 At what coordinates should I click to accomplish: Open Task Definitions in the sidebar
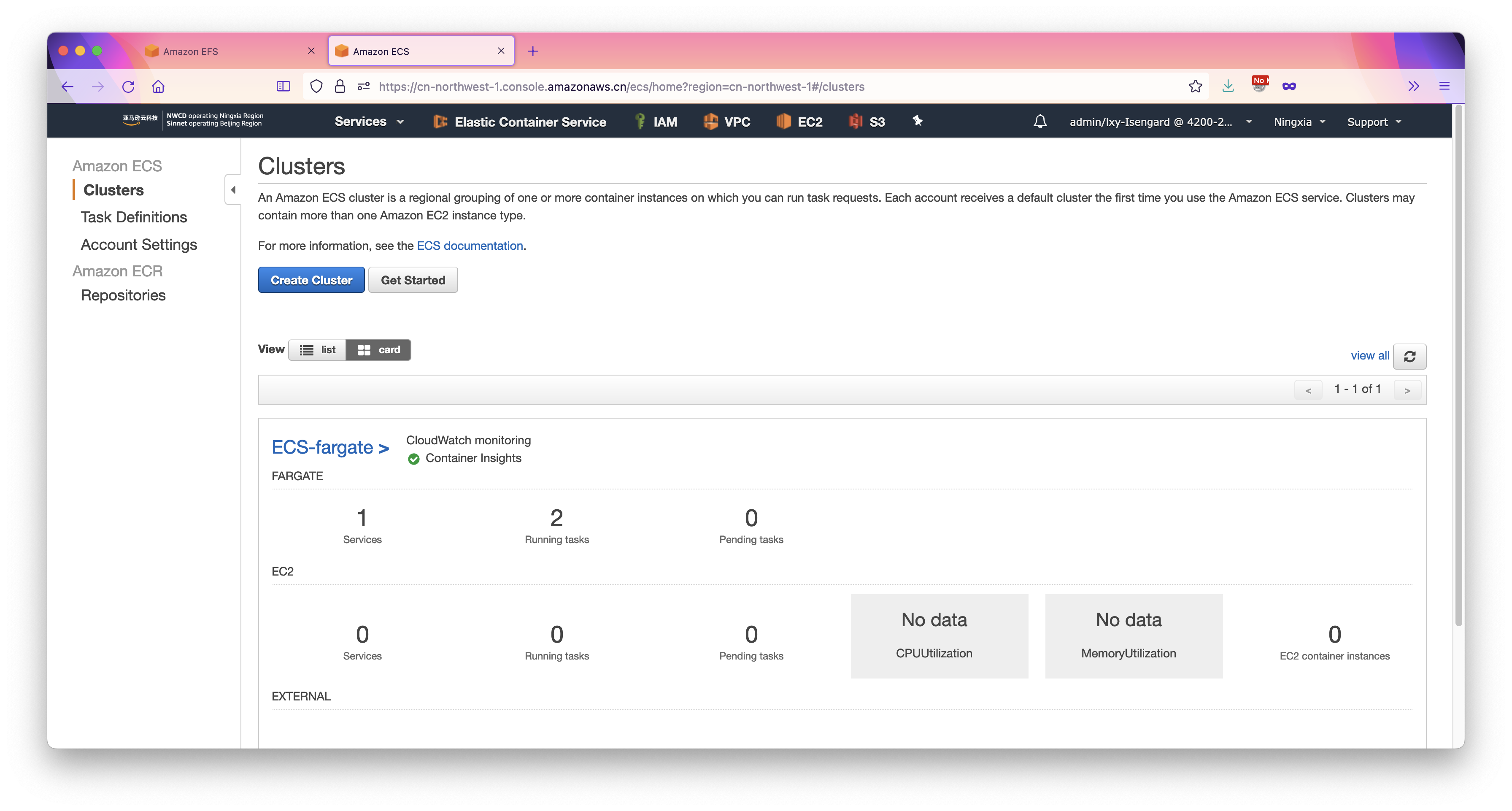[x=134, y=217]
